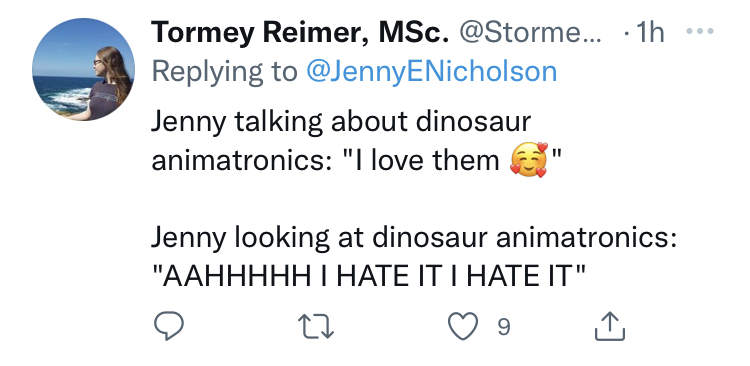Click the 'MSc.' suffix in the author name
Viewport: 750px width, 366px height.
click(414, 33)
